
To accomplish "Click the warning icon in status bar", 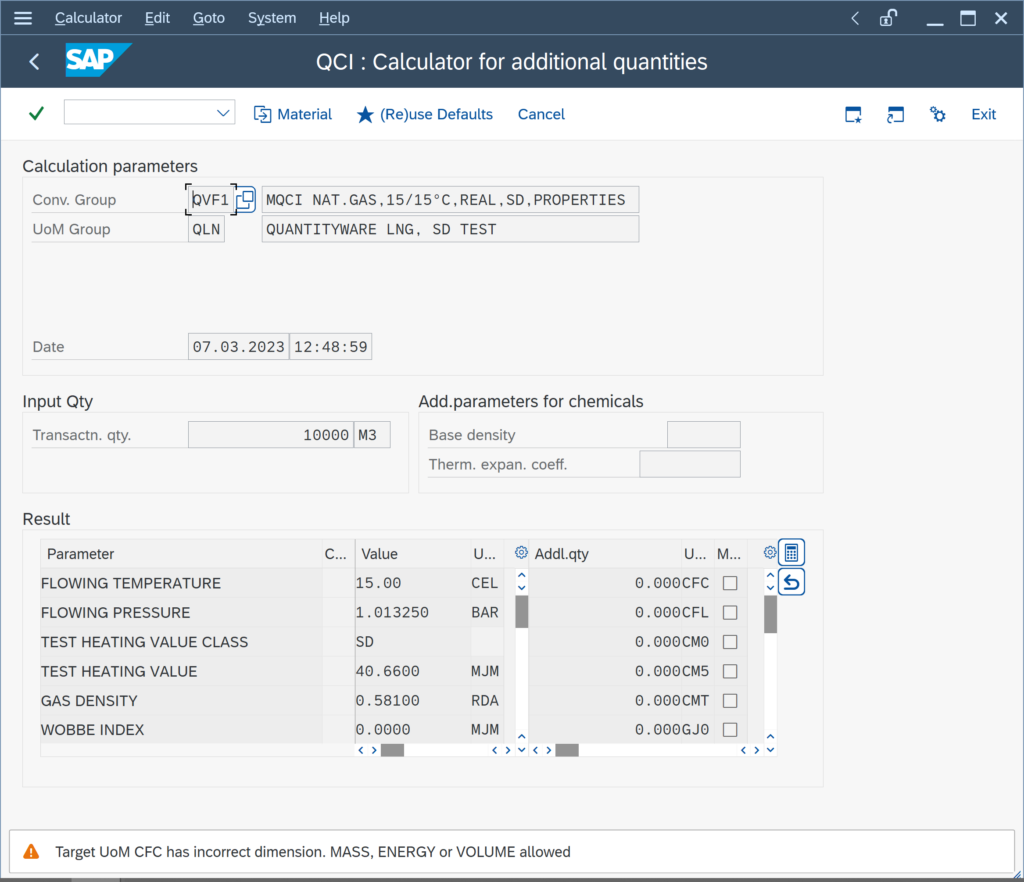I will 31,851.
